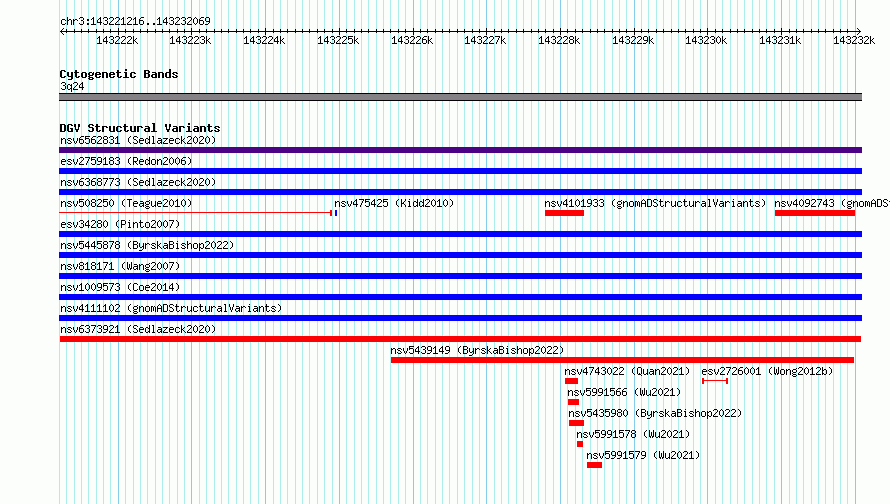This screenshot has height=504, width=890.
Task: Open the nsv4111102 (gnomADStructuralVariants) label
Action: (171, 308)
